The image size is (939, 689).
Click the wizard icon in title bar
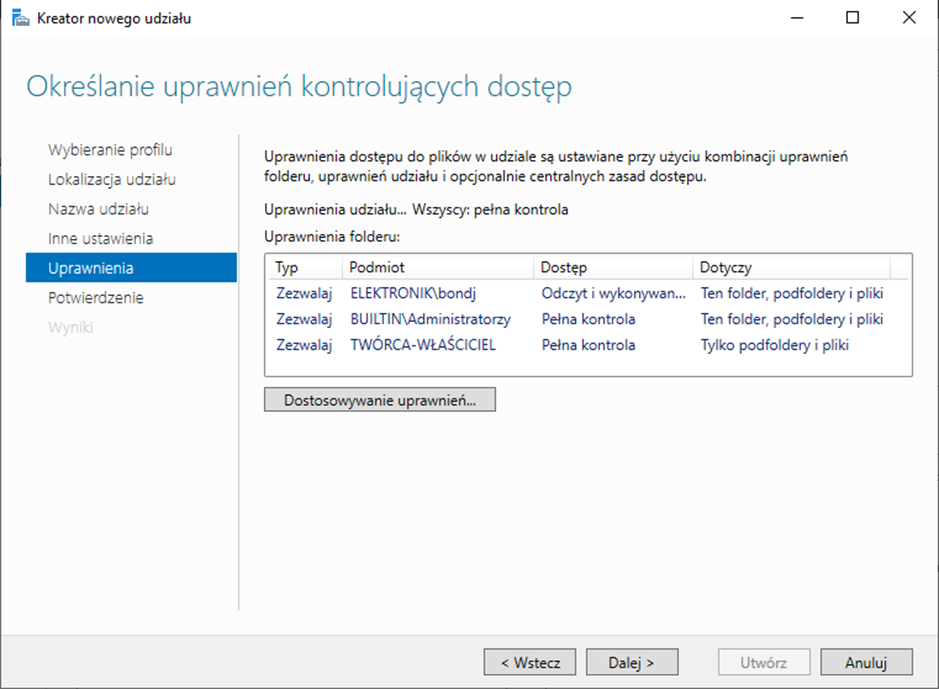click(x=20, y=18)
